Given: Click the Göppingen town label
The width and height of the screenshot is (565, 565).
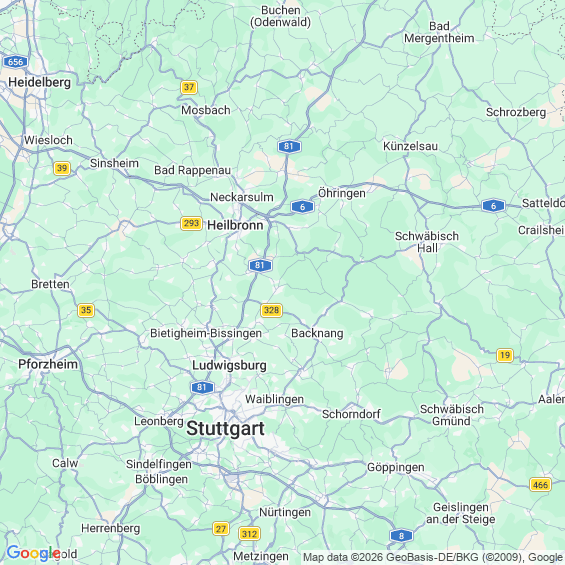Looking at the screenshot, I should [x=396, y=468].
